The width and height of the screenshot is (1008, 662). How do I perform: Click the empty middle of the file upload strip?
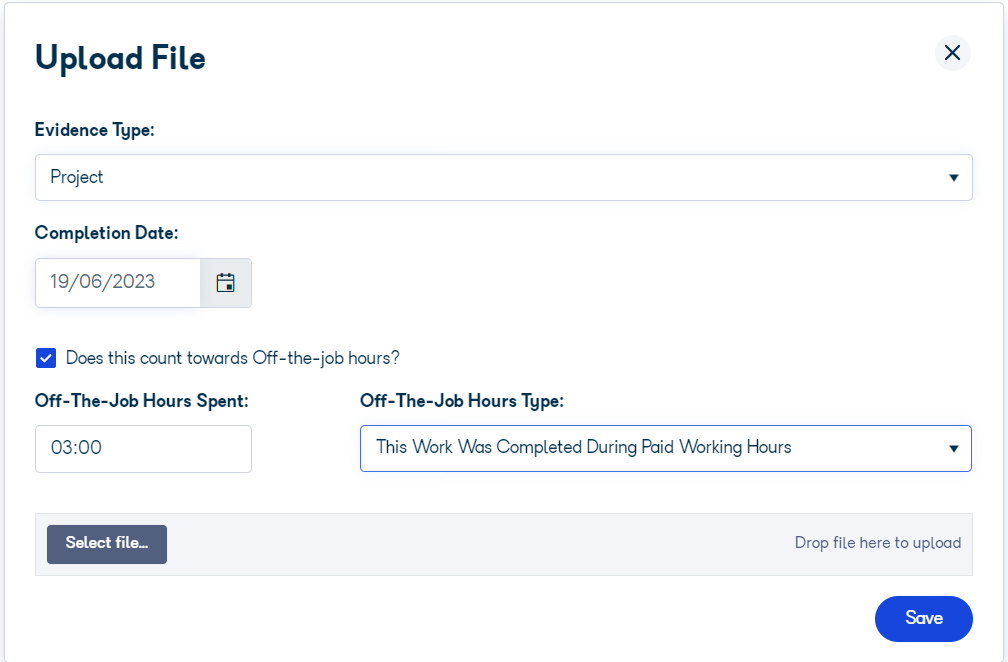480,544
